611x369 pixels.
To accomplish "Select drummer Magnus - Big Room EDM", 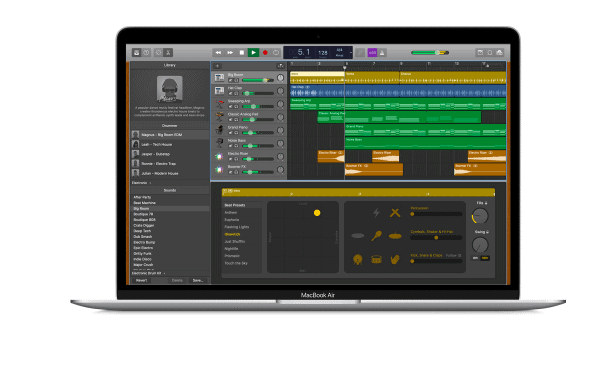I will pos(170,135).
